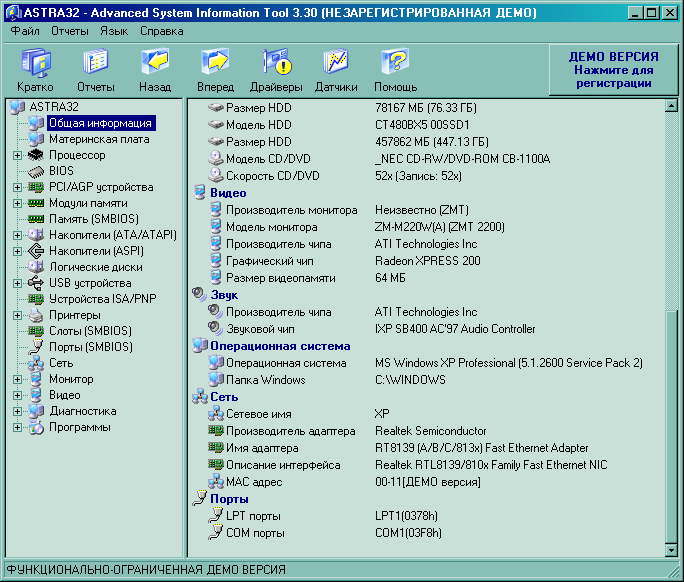This screenshot has width=684, height=582.
Task: Expand the Процессор tree node
Action: [17, 155]
